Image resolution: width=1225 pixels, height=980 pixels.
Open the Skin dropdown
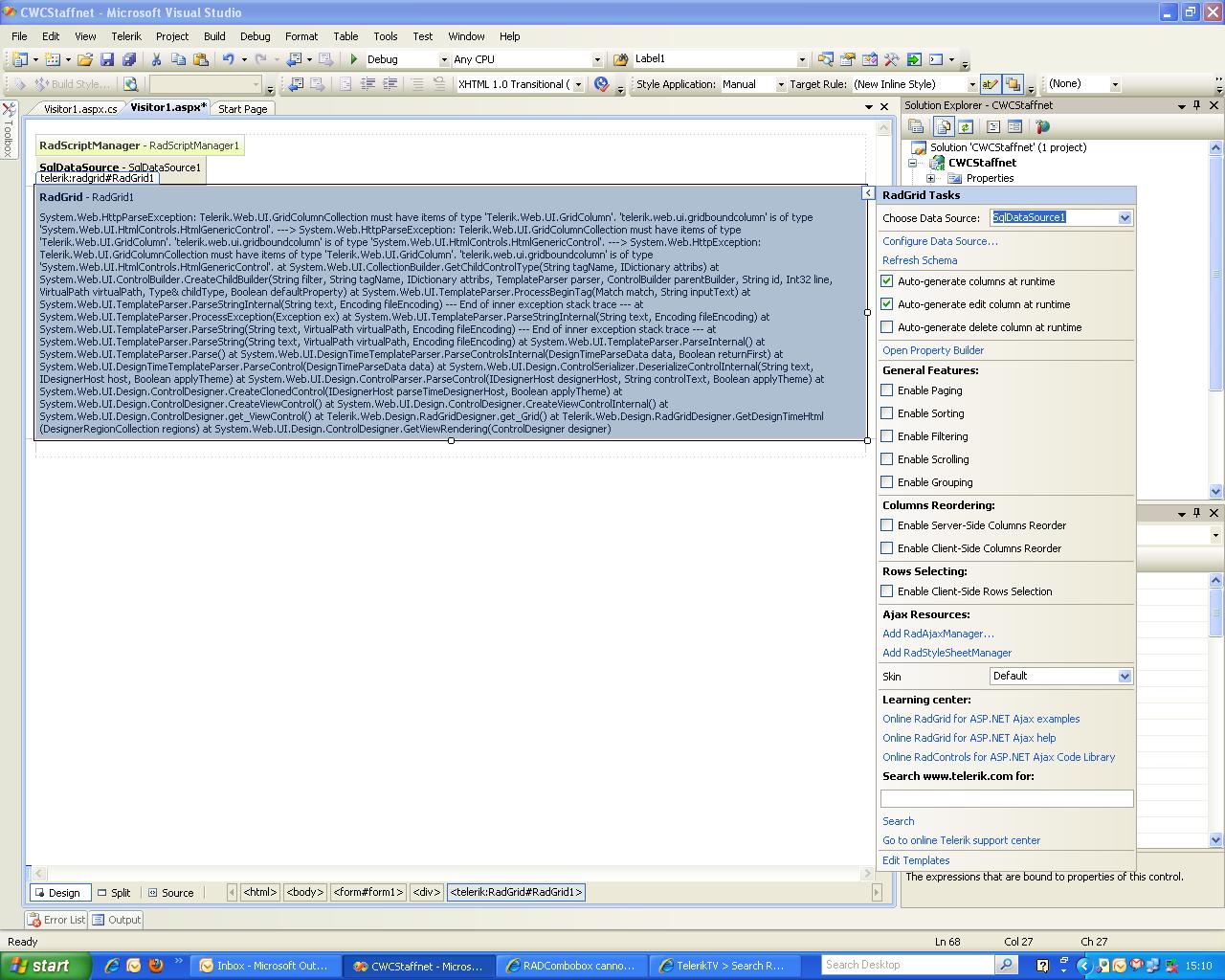(x=1125, y=677)
